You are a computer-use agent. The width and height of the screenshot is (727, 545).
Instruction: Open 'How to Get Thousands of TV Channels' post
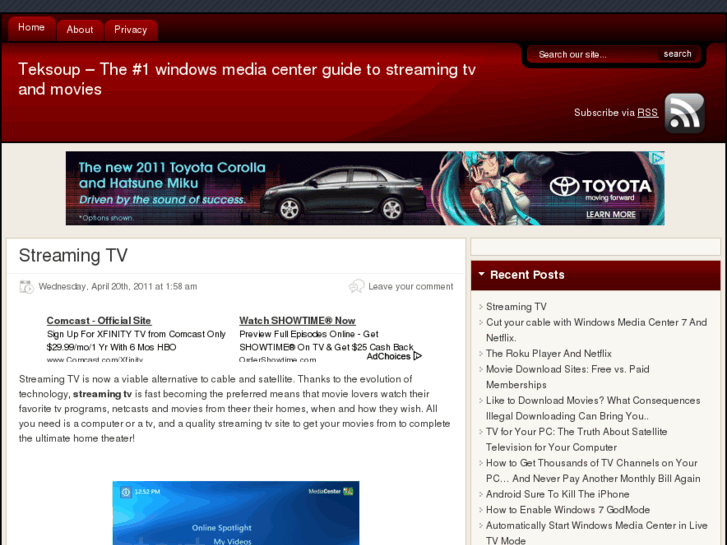593,471
